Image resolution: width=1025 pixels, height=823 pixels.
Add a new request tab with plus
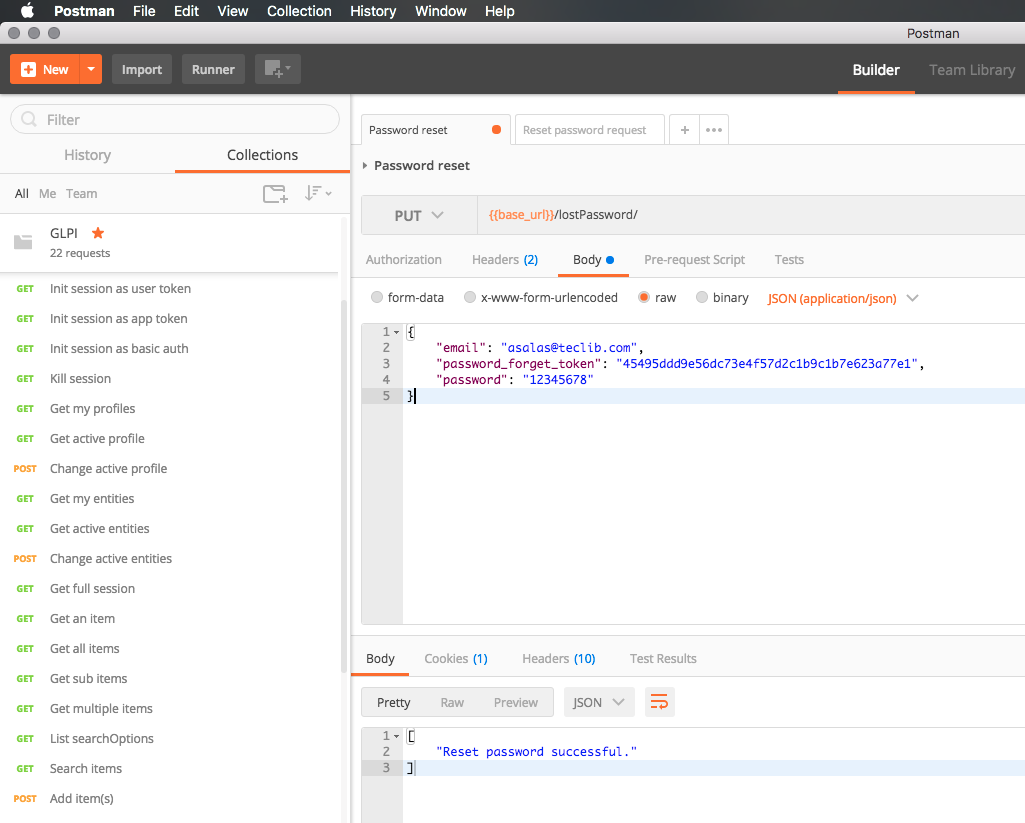coord(684,129)
